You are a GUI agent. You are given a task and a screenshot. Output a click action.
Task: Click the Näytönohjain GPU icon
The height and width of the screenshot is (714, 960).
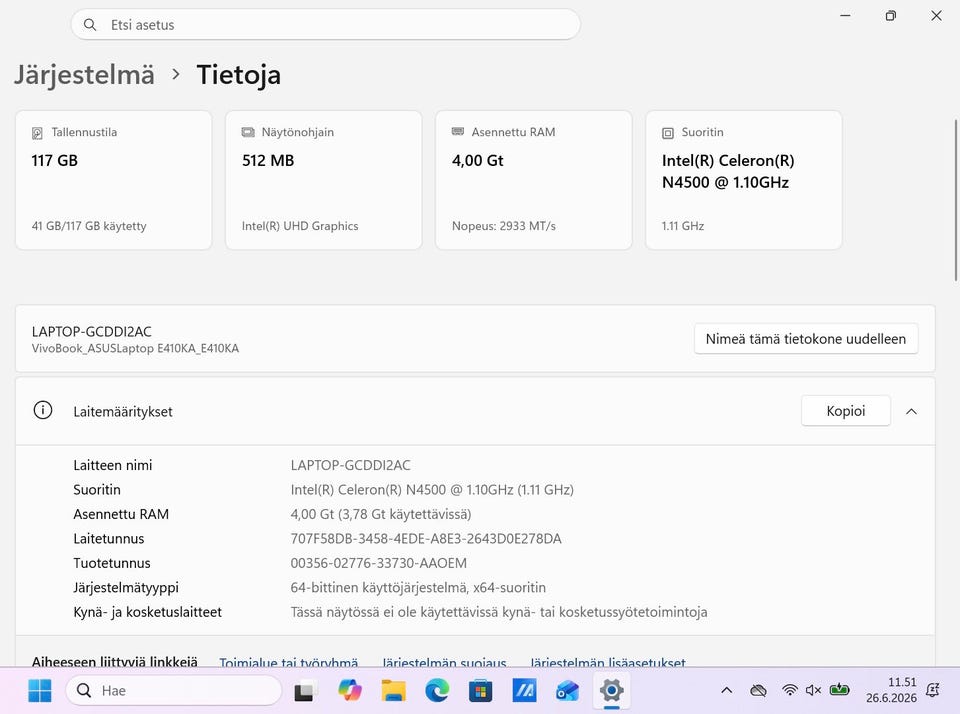248,132
